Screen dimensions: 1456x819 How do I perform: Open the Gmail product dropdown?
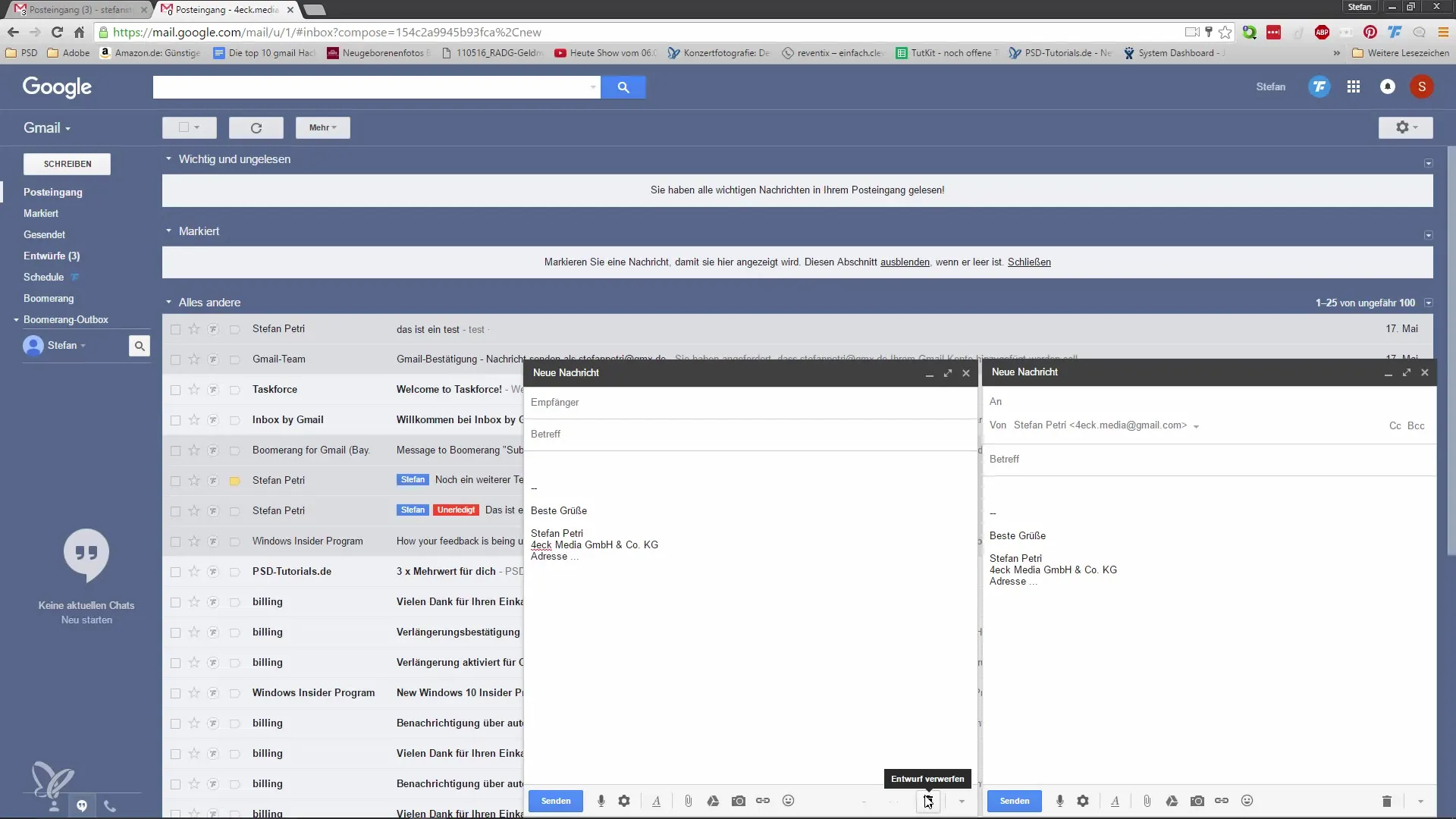click(47, 128)
